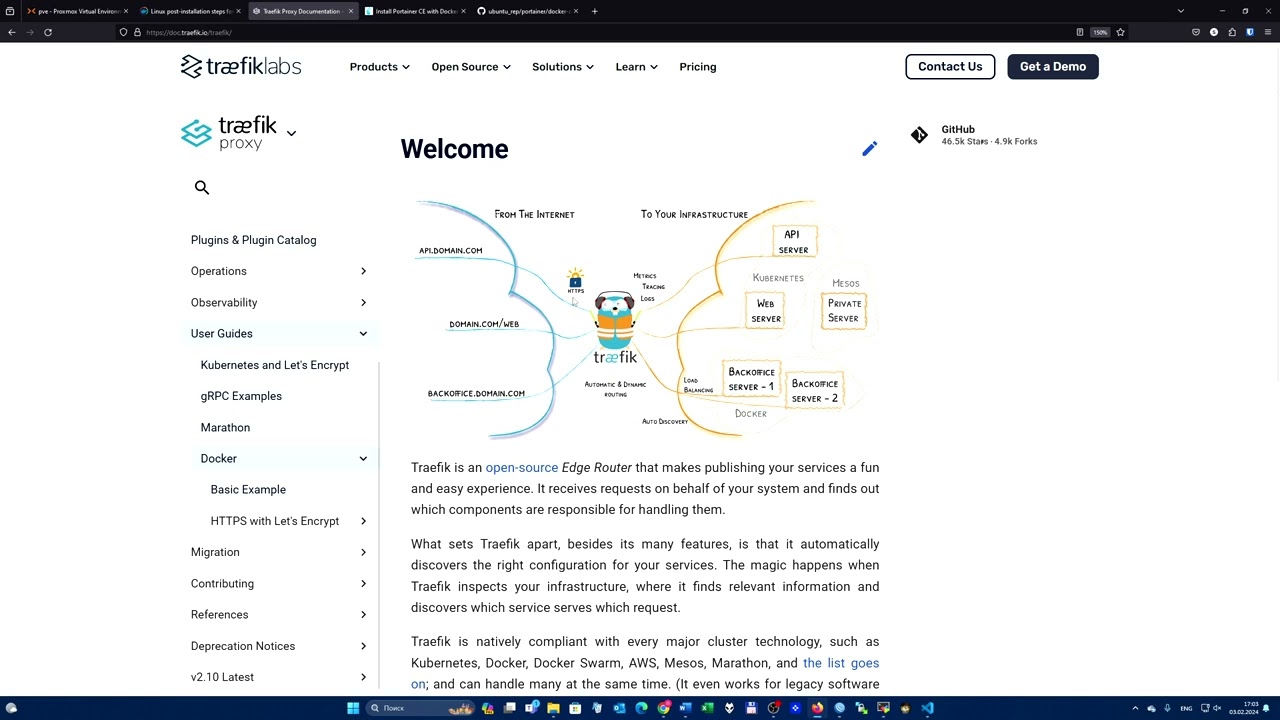
Task: Click the page vertical scrollbar
Action: point(1277,215)
